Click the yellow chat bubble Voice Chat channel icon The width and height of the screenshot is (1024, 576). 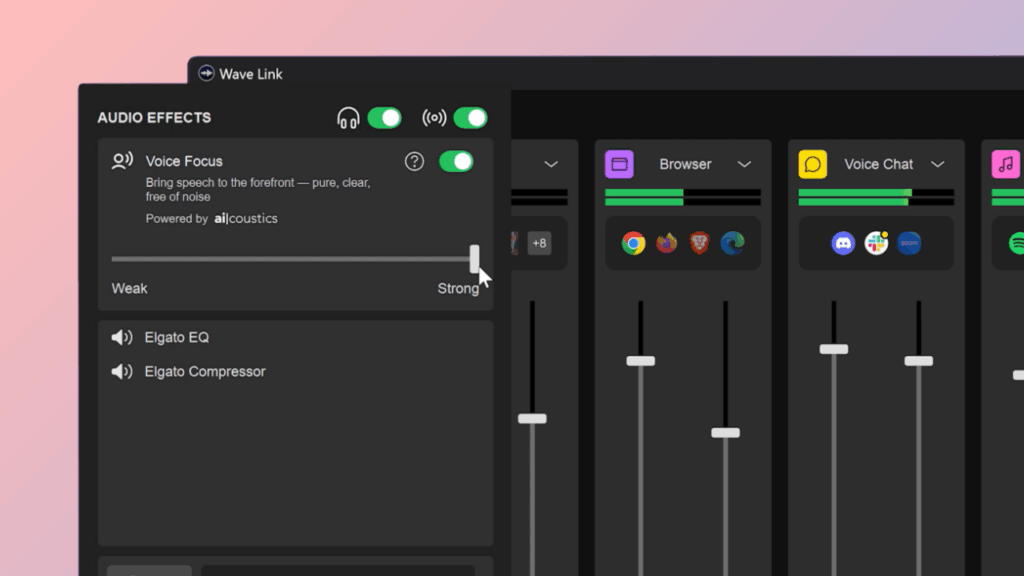812,163
